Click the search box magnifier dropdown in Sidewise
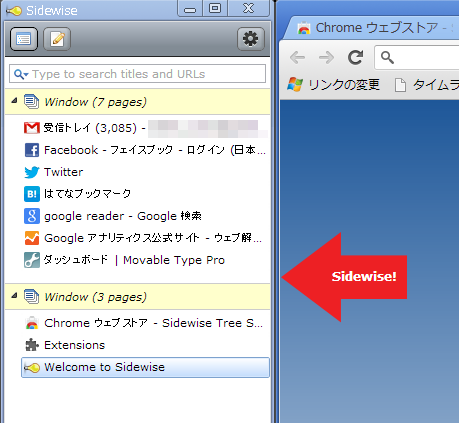This screenshot has height=423, width=459. (21, 74)
